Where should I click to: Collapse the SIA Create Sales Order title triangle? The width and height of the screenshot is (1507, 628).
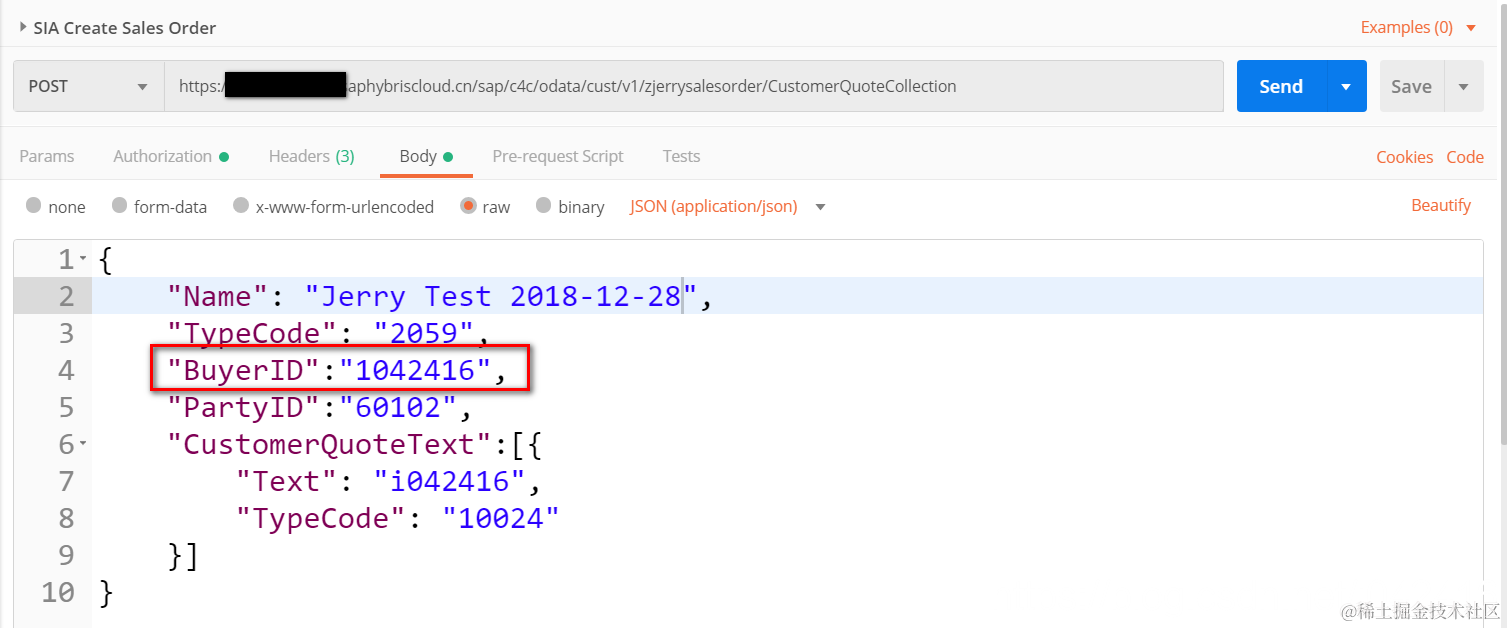pyautogui.click(x=23, y=27)
